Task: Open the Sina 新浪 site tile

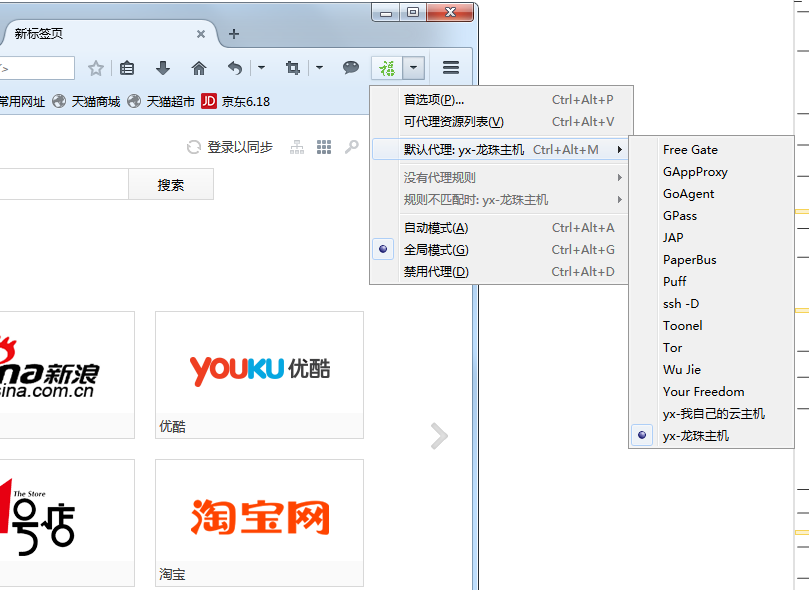Action: (x=67, y=375)
